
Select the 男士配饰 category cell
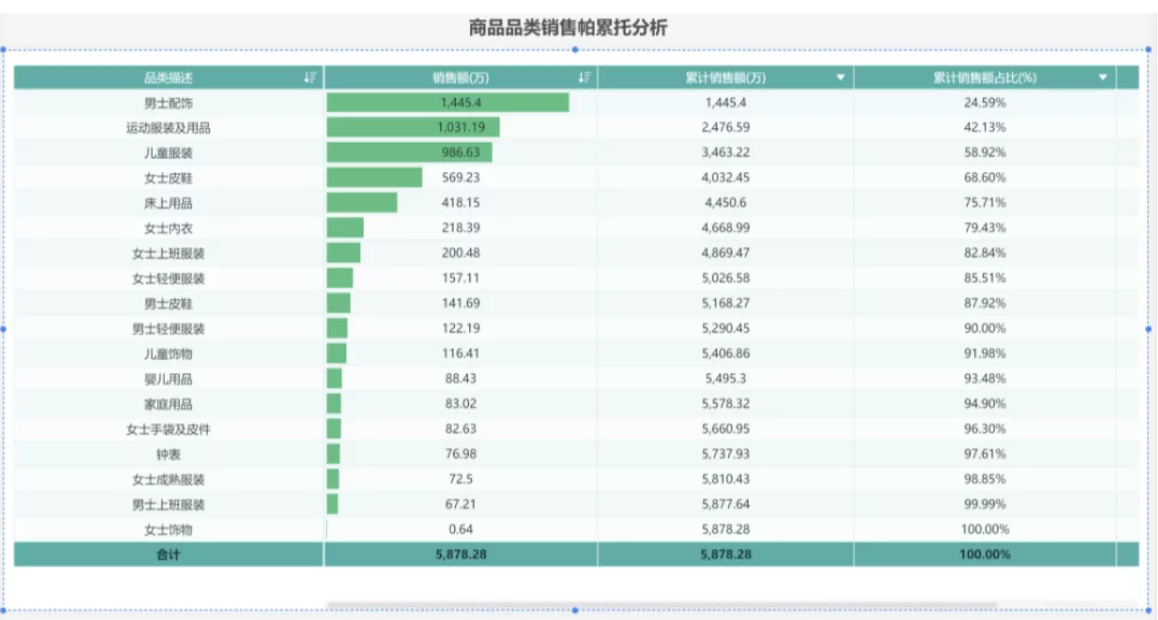coord(168,103)
